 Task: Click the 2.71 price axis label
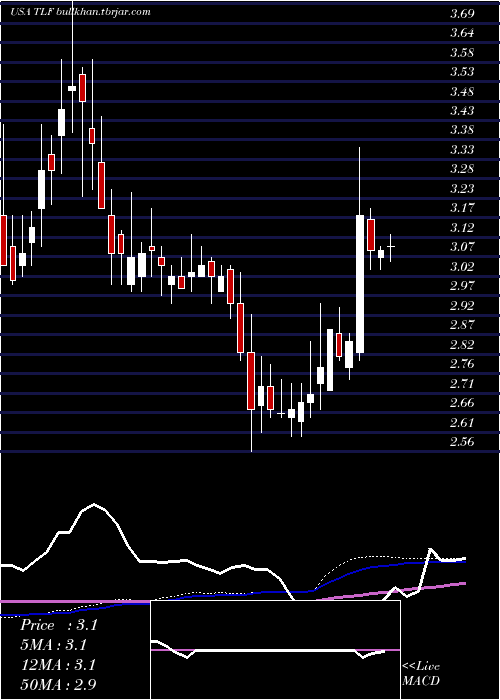click(462, 383)
